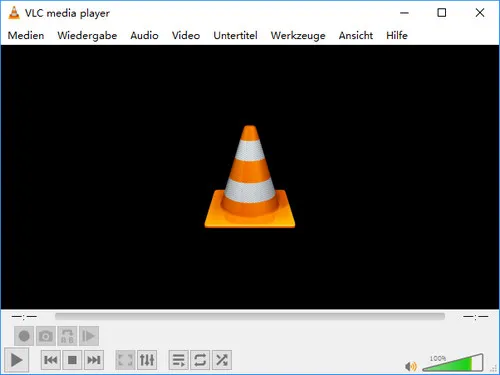Open the Video menu
The height and width of the screenshot is (375, 500).
coord(186,35)
